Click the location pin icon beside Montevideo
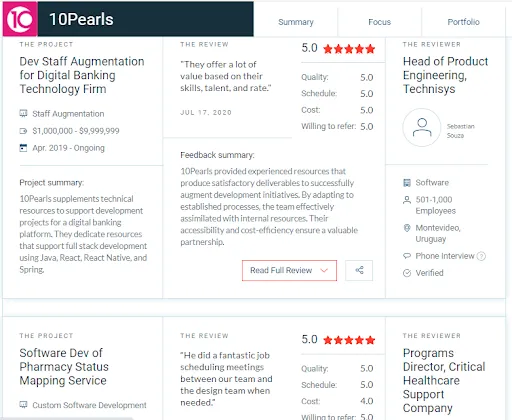512x420 pixels. [407, 228]
